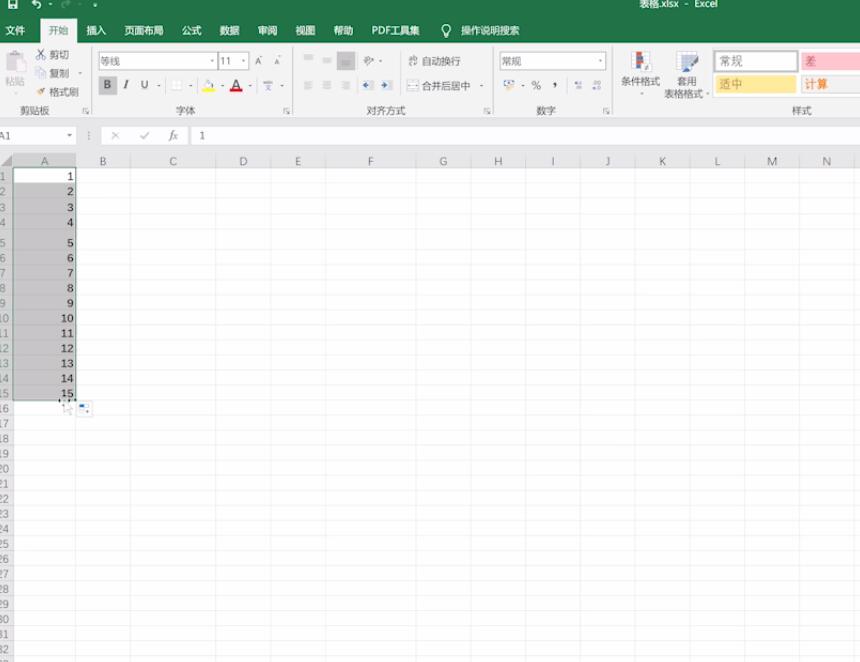Viewport: 860px width, 662px height.
Task: Apply comma style number format
Action: coord(555,85)
